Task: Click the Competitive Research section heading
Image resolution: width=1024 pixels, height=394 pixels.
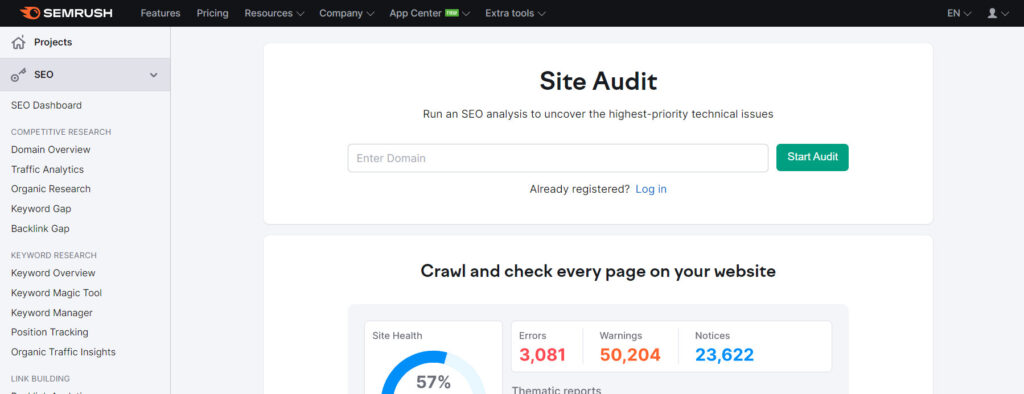Action: click(61, 132)
